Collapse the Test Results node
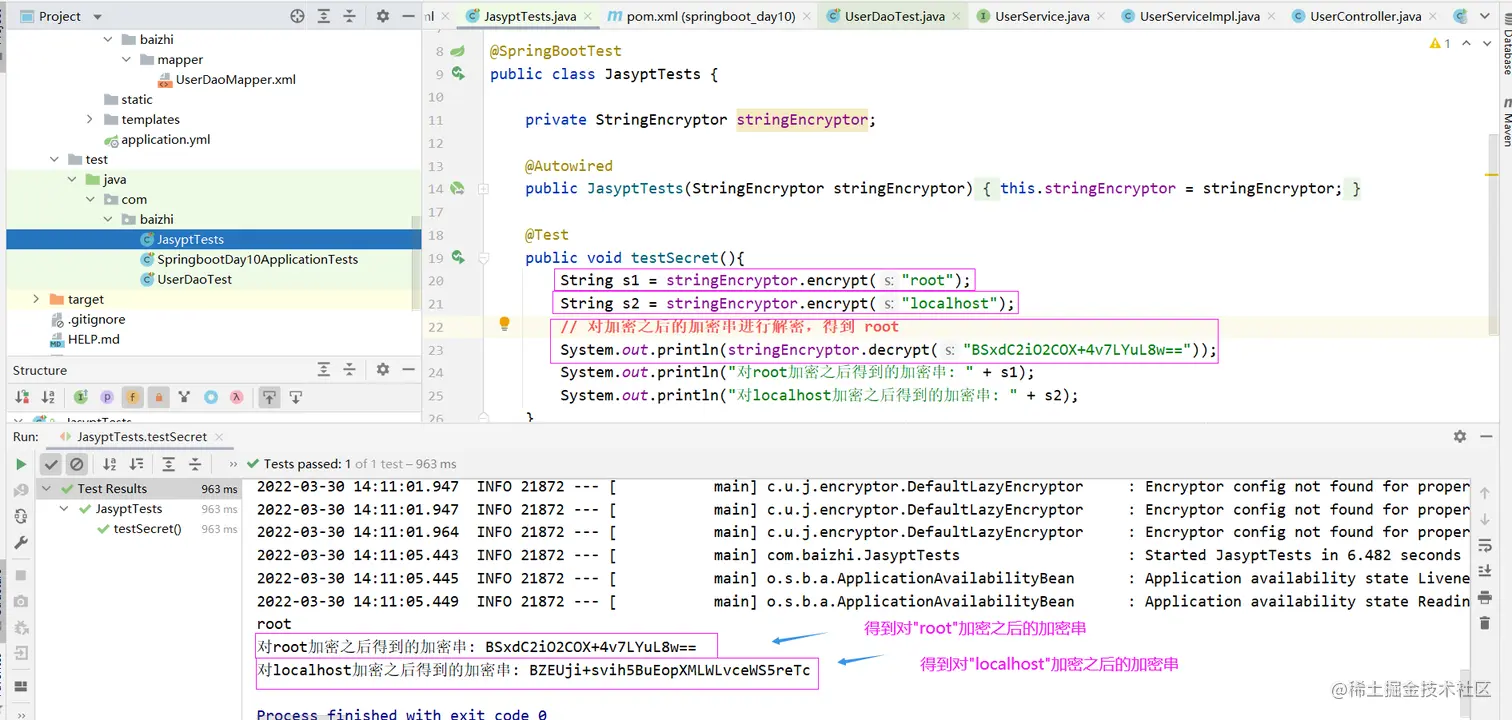The image size is (1512, 720). 47,489
